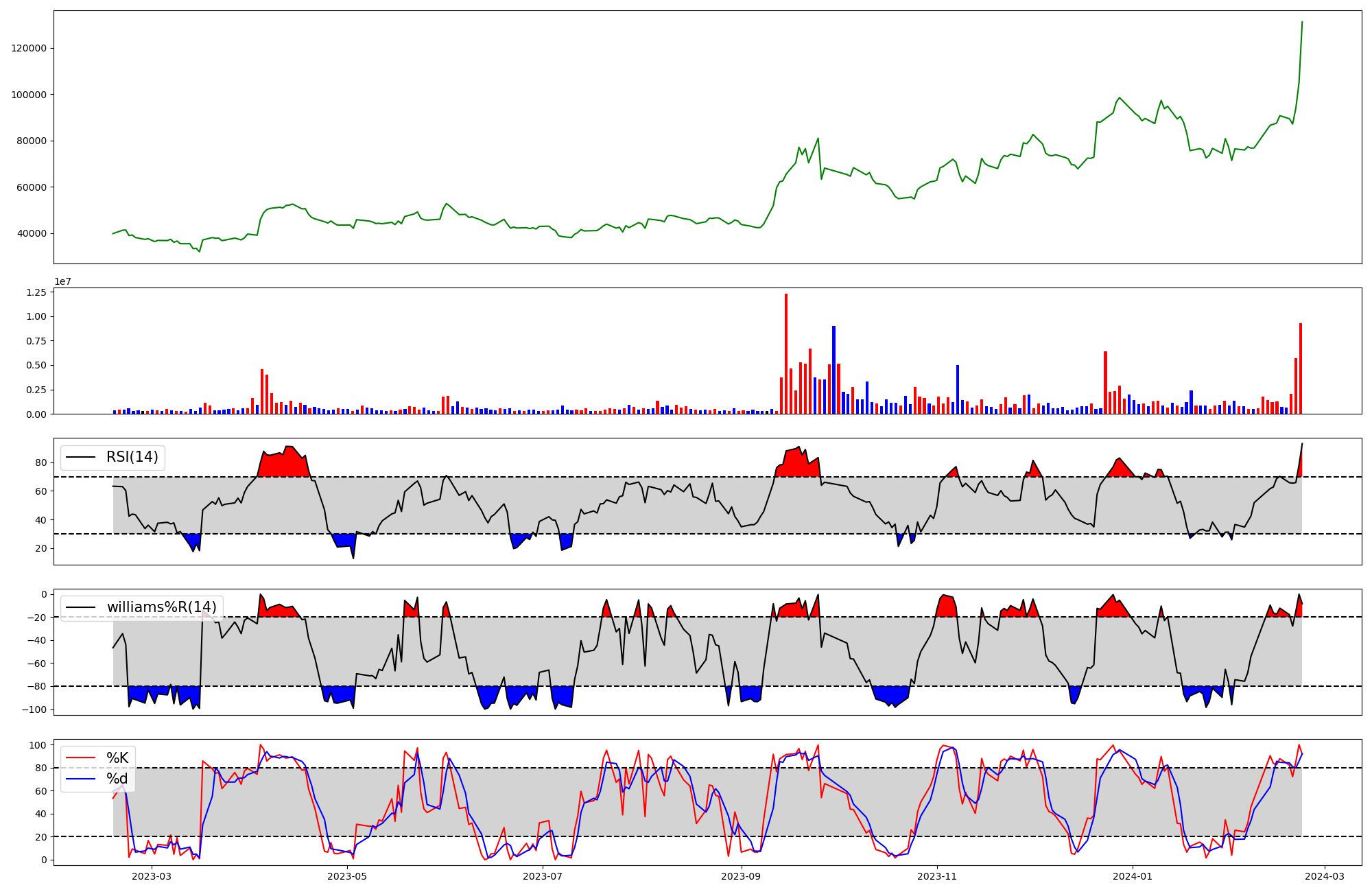This screenshot has height=892, width=1372.
Task: Click the %d legend text
Action: tap(117, 779)
